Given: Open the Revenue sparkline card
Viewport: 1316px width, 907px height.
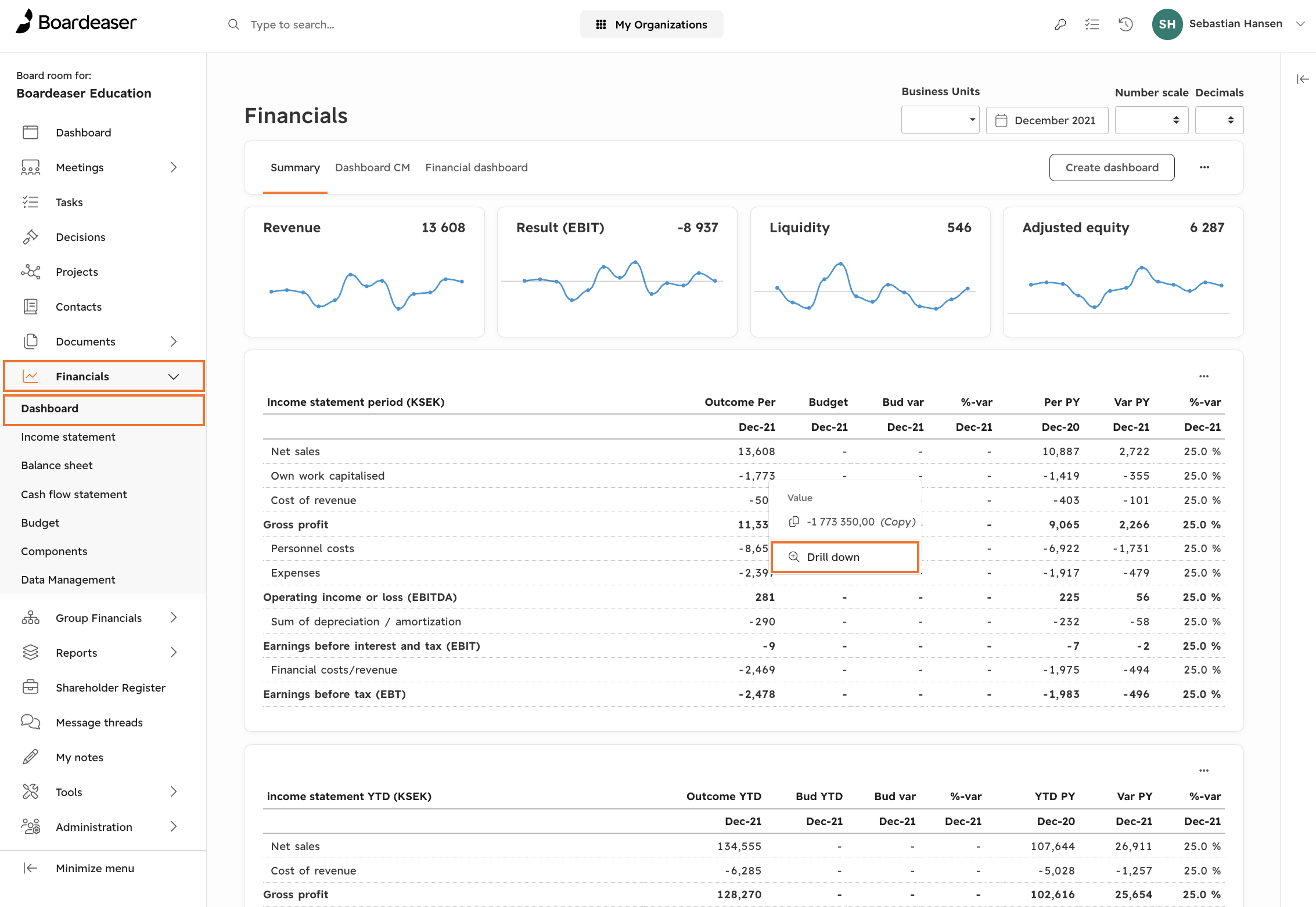Looking at the screenshot, I should (x=364, y=272).
